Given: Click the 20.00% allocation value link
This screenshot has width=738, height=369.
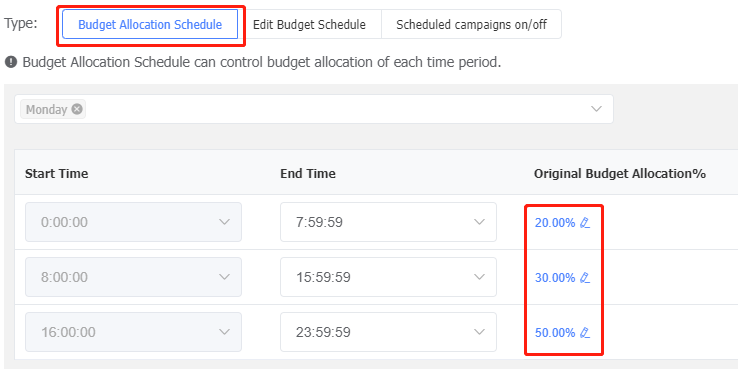Looking at the screenshot, I should 555,223.
